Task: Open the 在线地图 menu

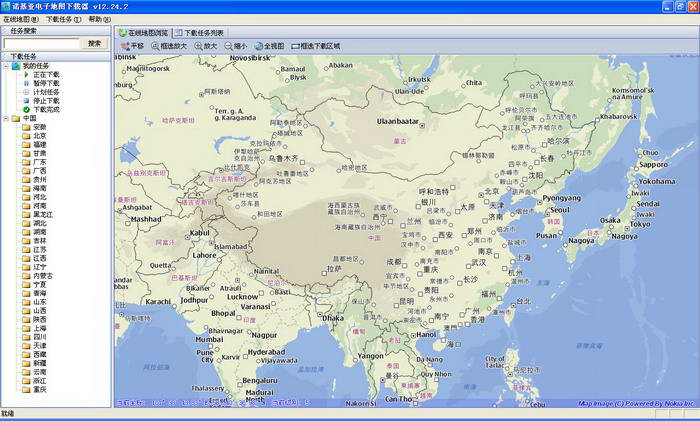Action: click(21, 19)
